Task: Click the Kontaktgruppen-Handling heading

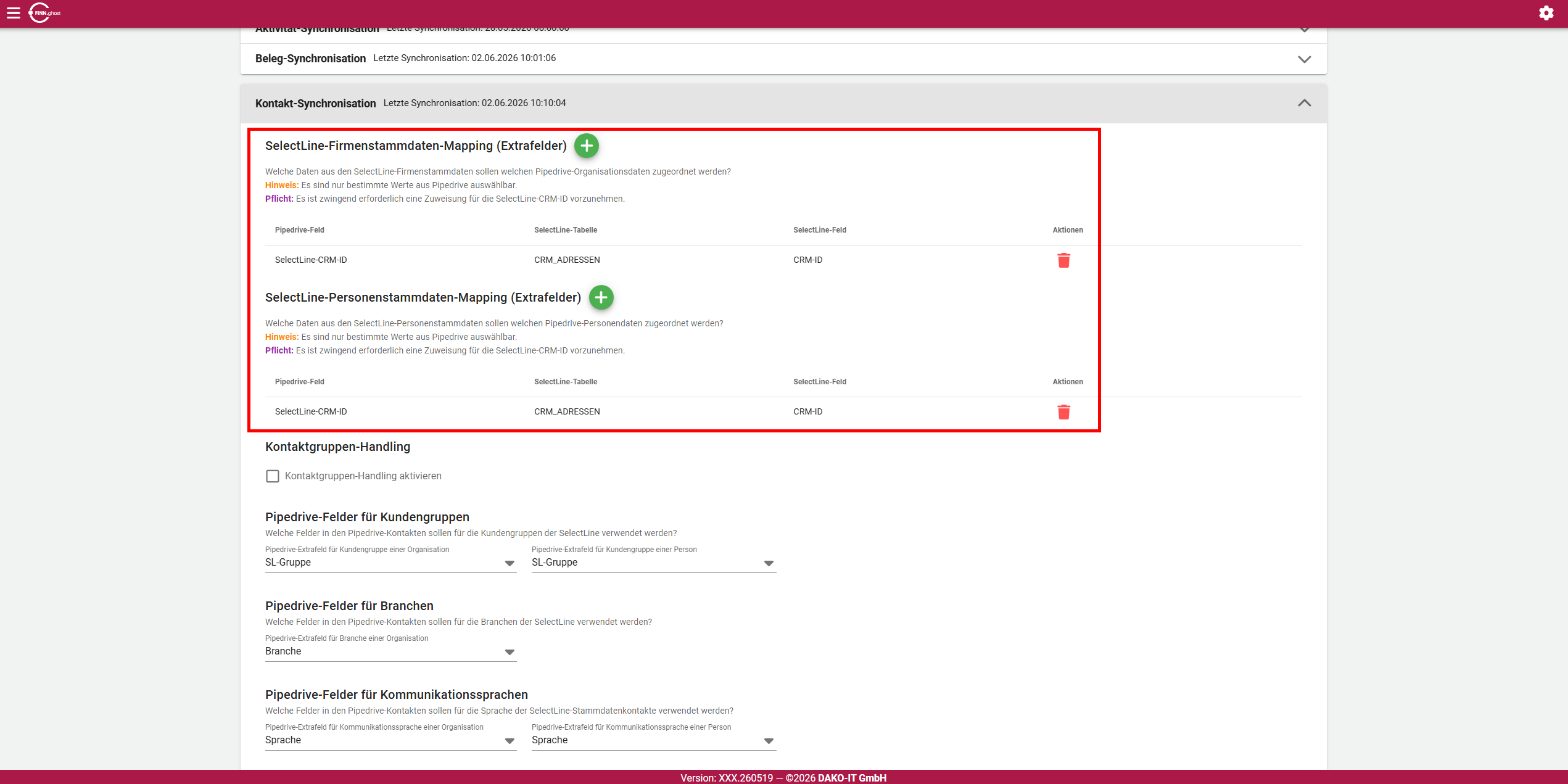Action: click(x=337, y=447)
